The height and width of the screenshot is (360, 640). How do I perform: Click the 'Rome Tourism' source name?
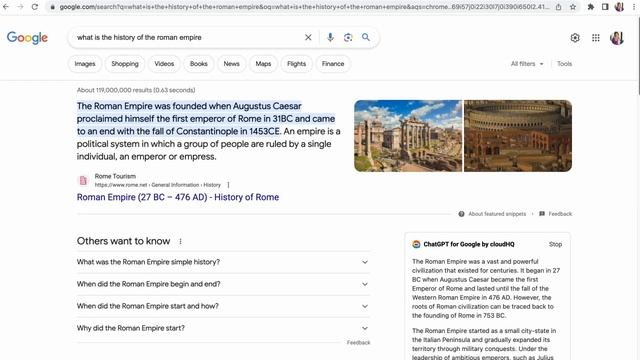click(x=115, y=176)
